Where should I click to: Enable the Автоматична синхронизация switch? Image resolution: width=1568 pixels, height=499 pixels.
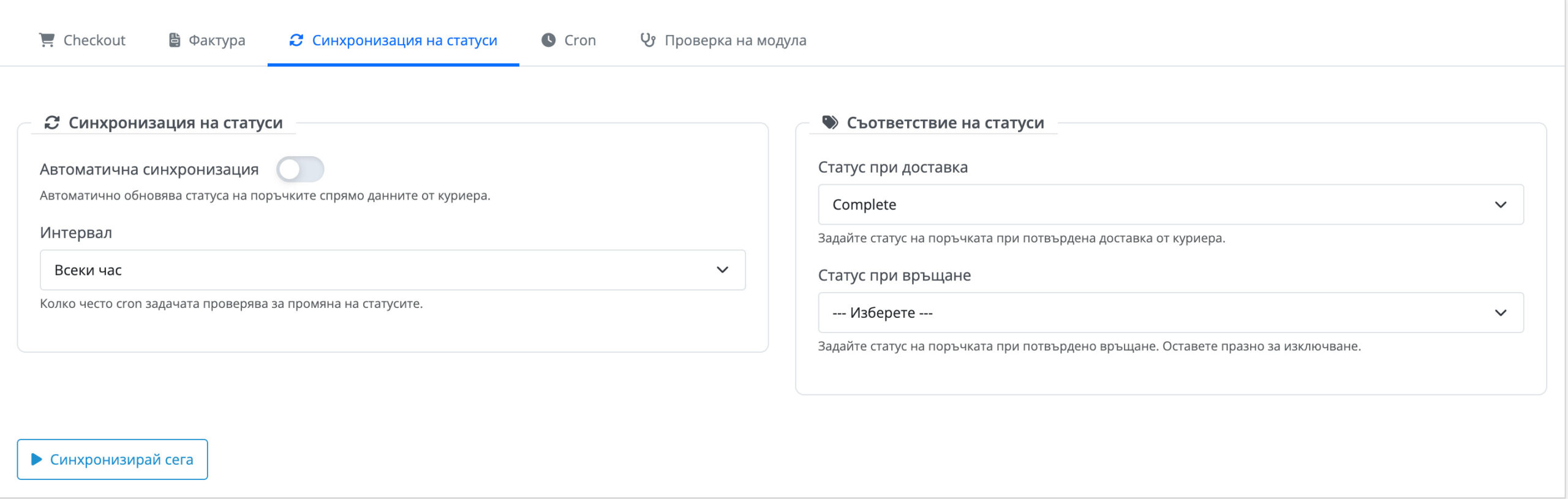300,170
